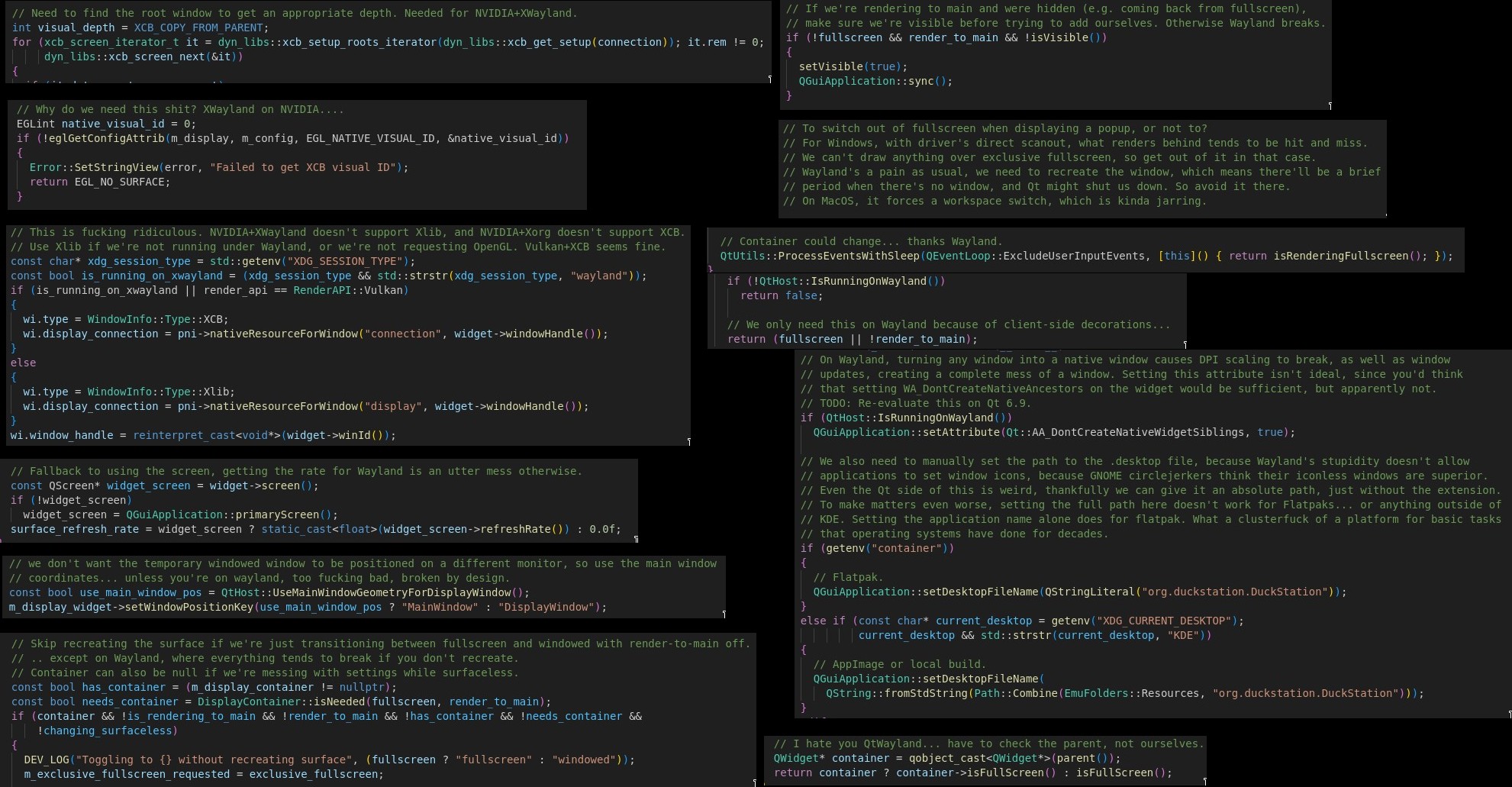Click the 'const bool is_running_on_xwayland' declaration line
Screen dimensions: 1512x787
(328, 276)
